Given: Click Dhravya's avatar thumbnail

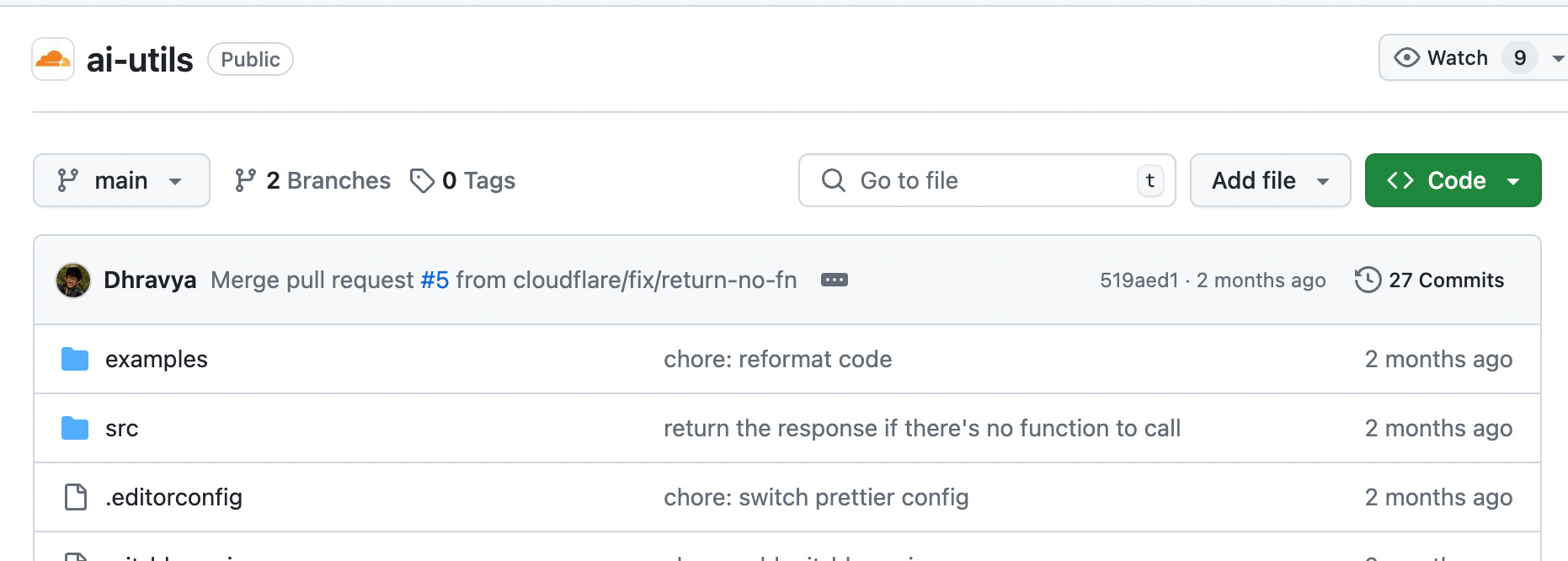Looking at the screenshot, I should click(x=73, y=280).
